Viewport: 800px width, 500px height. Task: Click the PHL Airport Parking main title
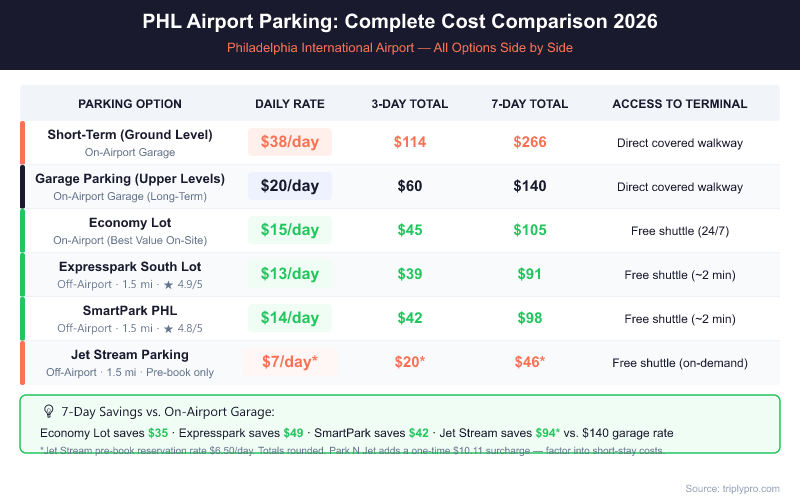coord(400,21)
